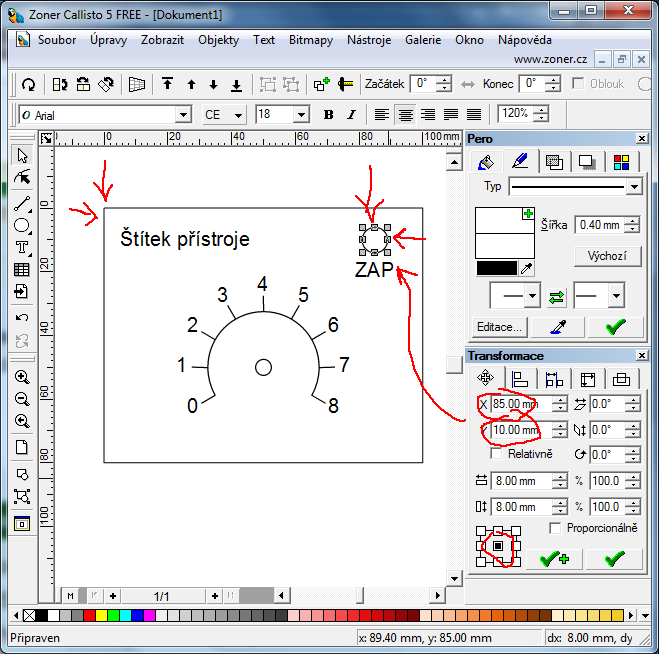Select the table tool
The height and width of the screenshot is (654, 659).
(22, 269)
